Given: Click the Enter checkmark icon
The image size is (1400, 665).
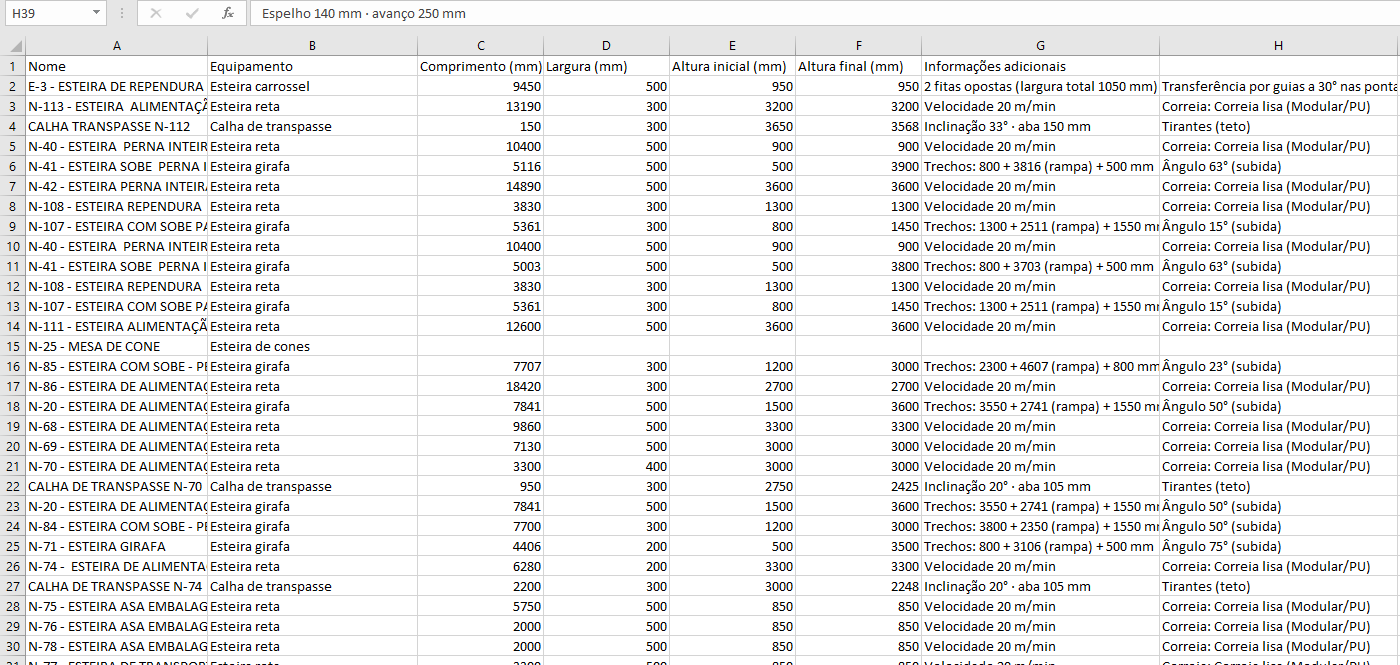Looking at the screenshot, I should (192, 13).
